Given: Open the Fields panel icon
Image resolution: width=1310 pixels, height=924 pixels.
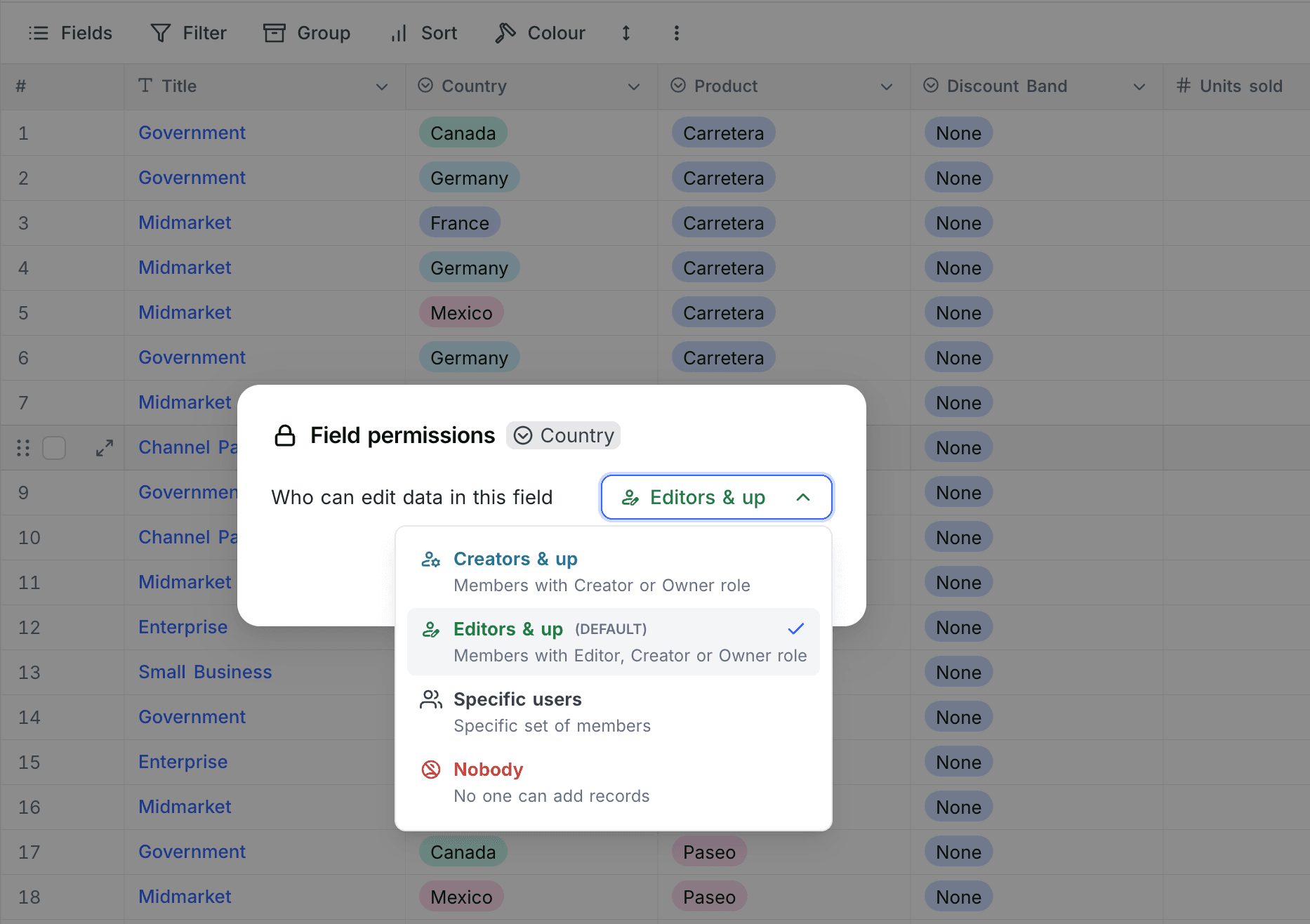Looking at the screenshot, I should pos(39,32).
